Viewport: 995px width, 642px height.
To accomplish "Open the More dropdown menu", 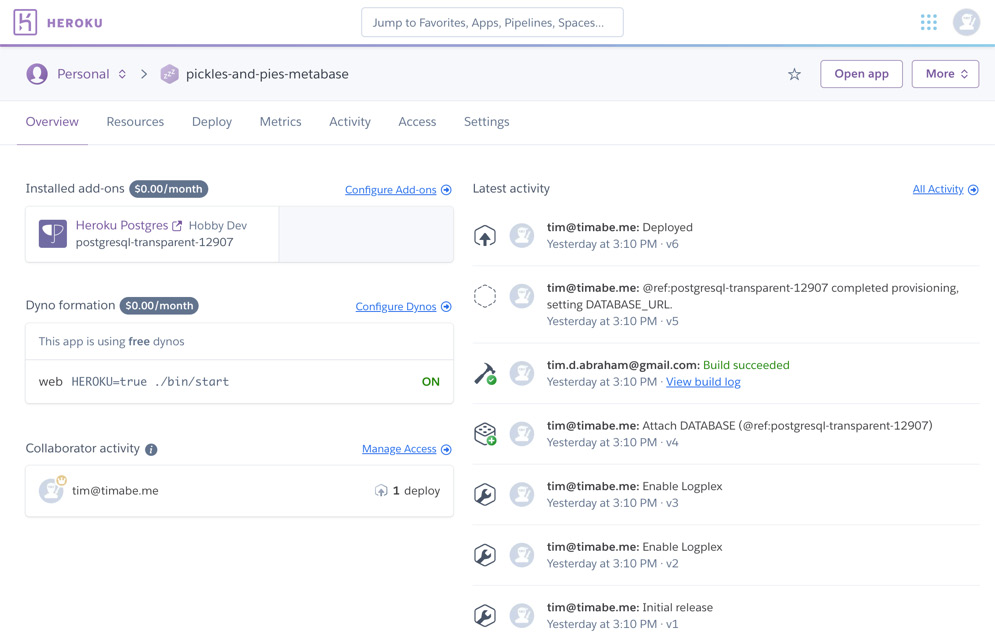I will tap(945, 74).
